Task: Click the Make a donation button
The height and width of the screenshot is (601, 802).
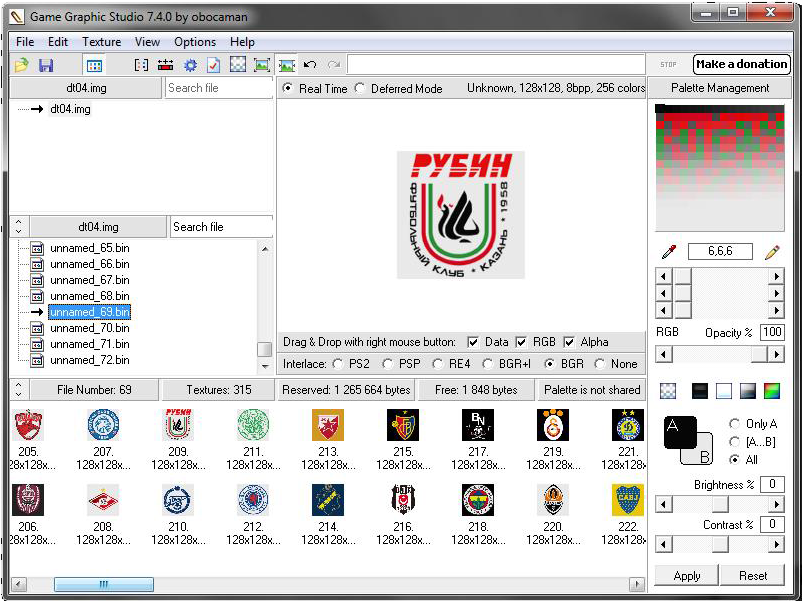Action: point(742,64)
